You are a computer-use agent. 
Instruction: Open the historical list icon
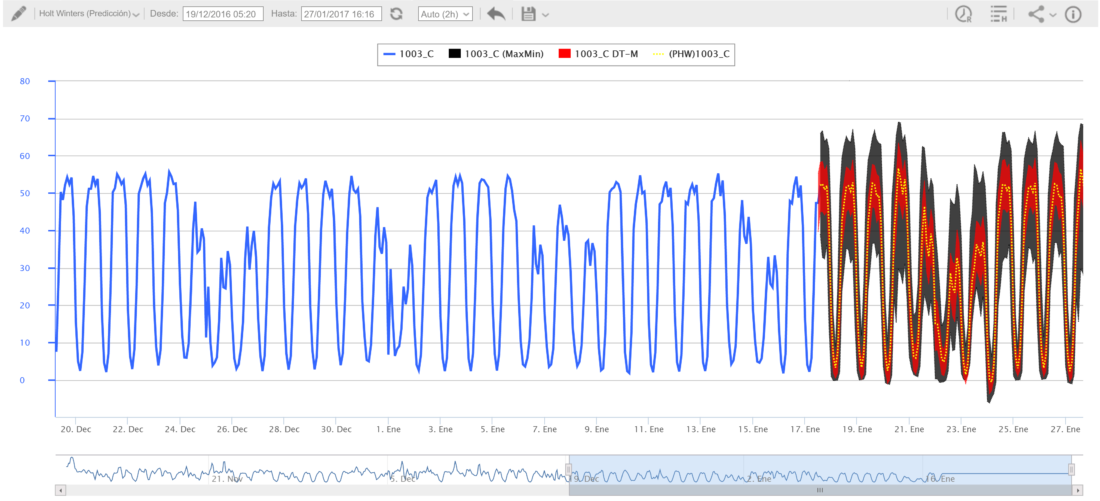998,14
